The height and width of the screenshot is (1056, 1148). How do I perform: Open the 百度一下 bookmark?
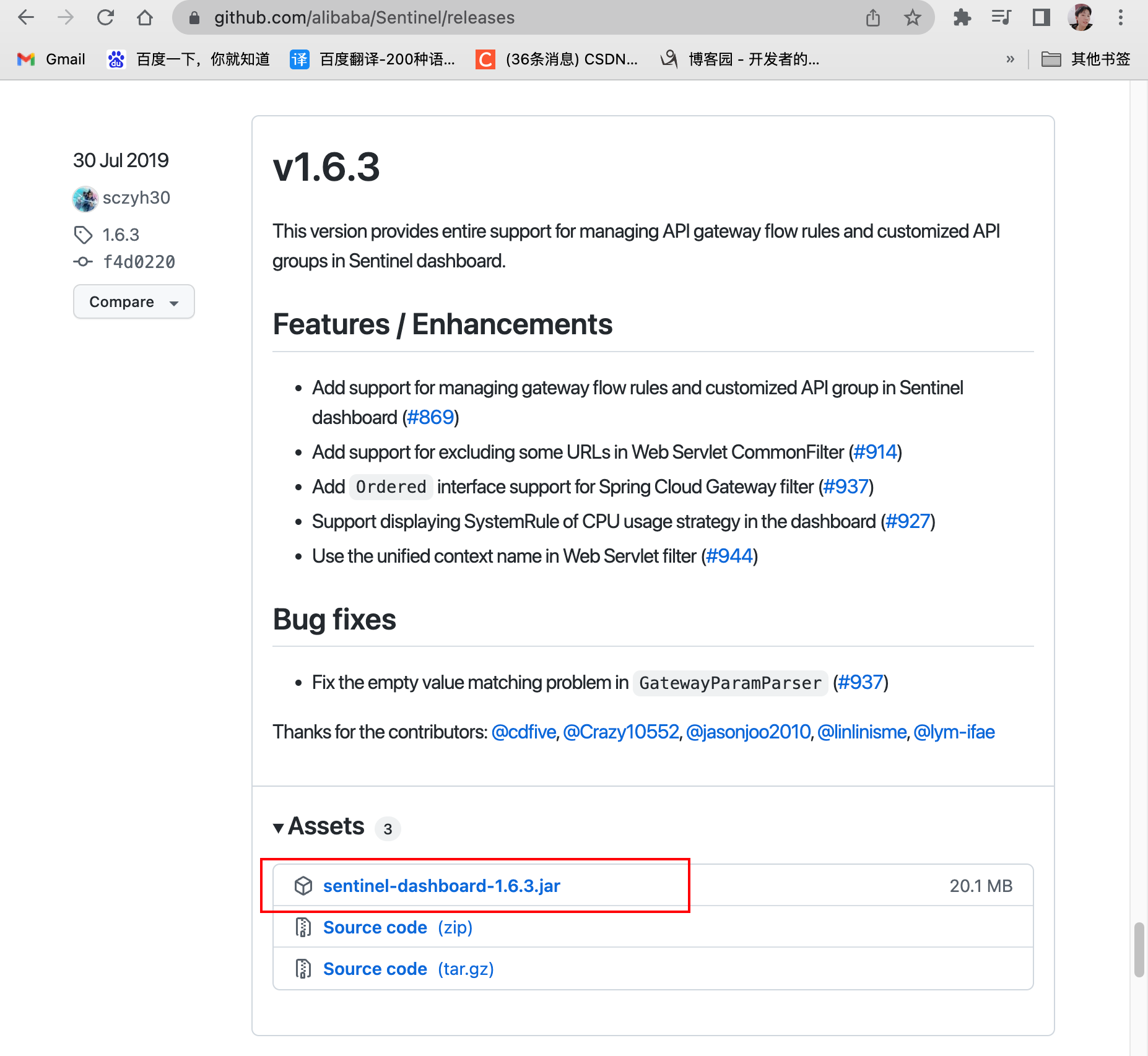point(189,59)
